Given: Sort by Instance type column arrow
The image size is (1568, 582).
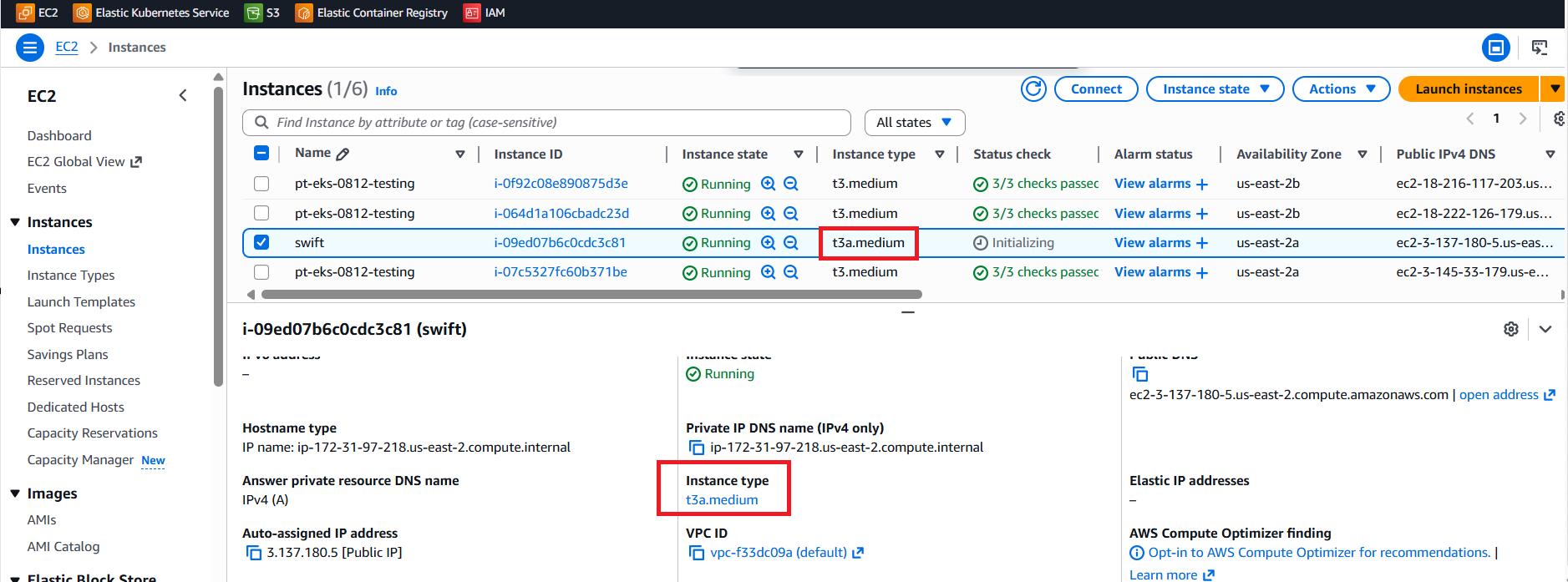Looking at the screenshot, I should pyautogui.click(x=940, y=154).
